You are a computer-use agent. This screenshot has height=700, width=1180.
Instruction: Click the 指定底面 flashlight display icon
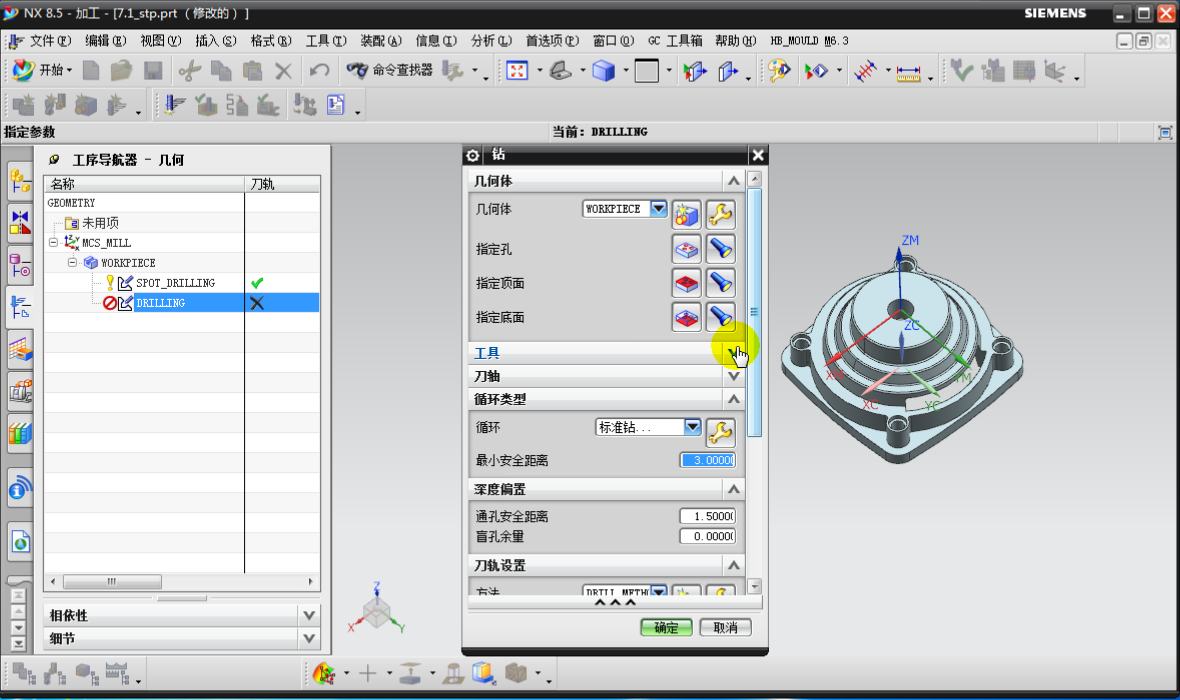(720, 317)
